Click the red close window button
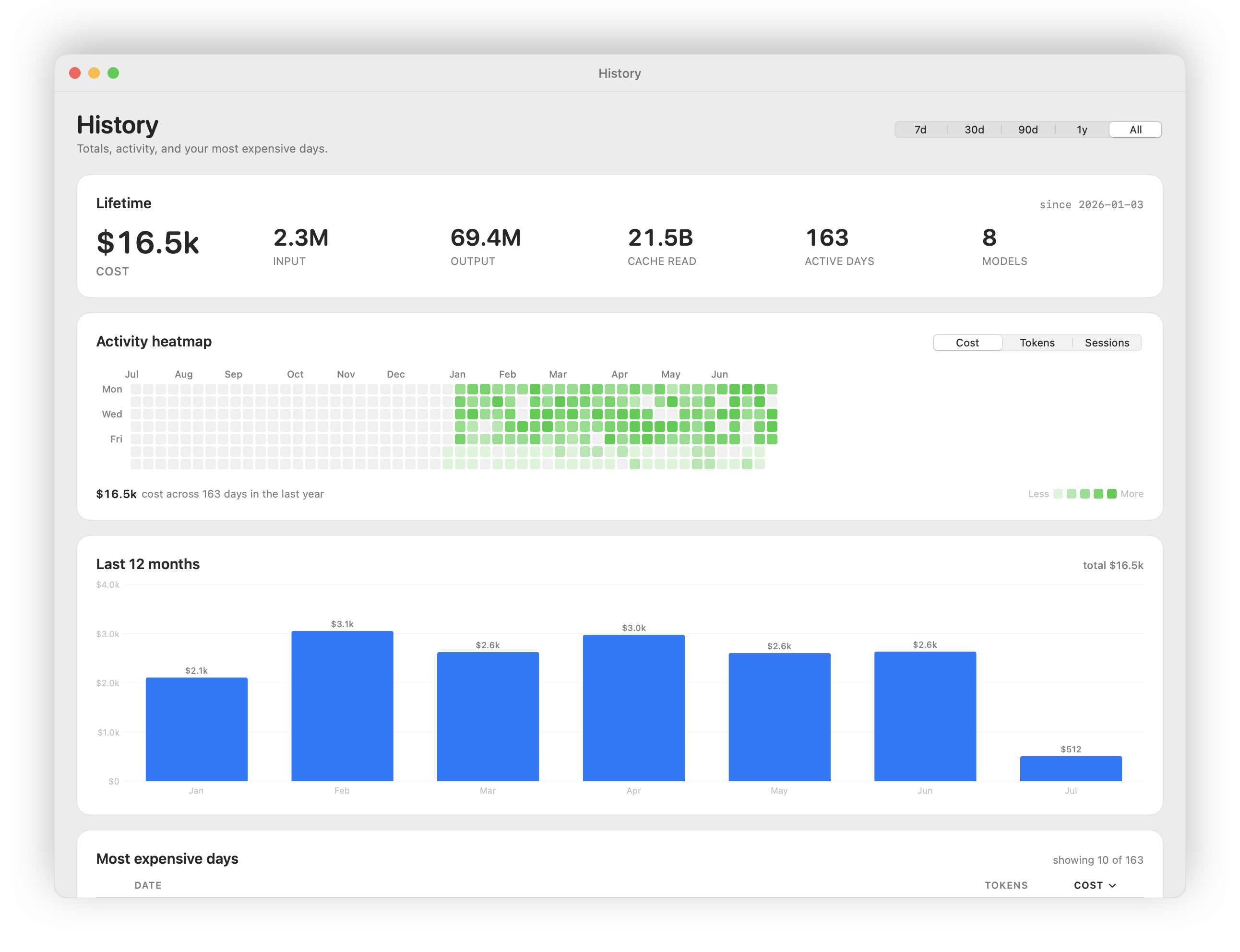 pos(75,73)
